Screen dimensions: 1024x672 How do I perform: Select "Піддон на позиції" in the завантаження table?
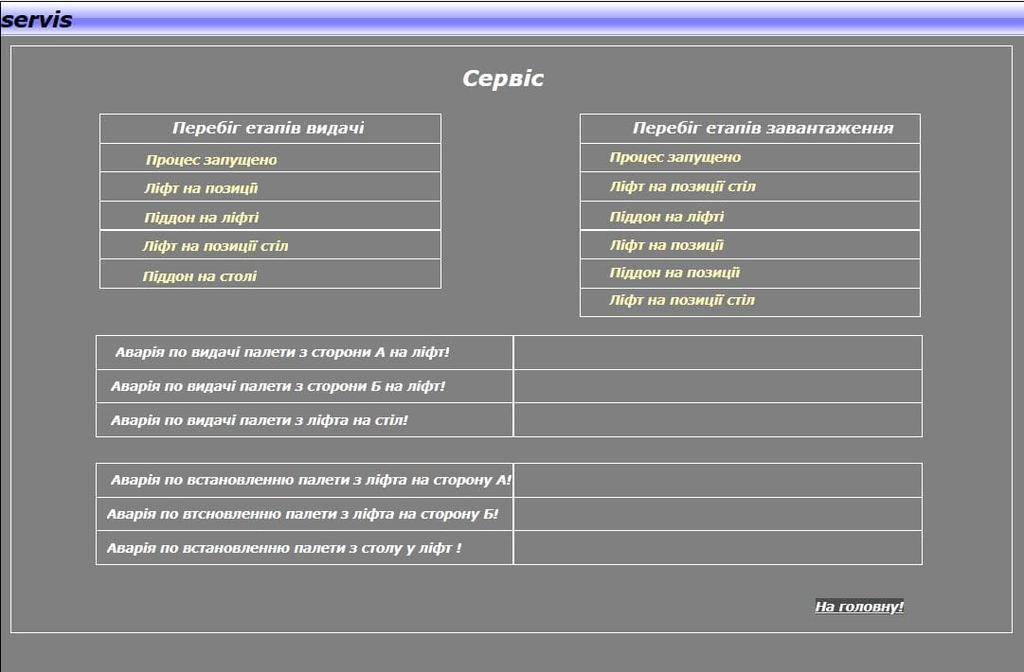pyautogui.click(x=675, y=273)
